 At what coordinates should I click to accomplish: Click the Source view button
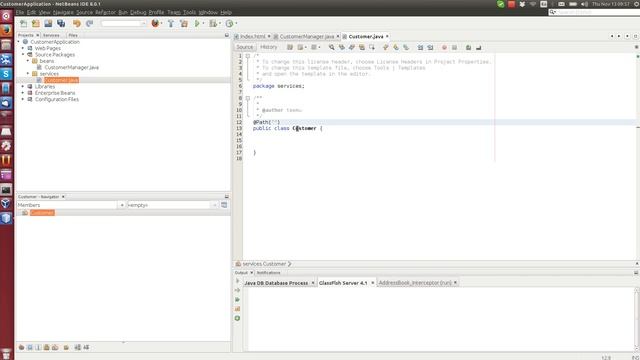(244, 47)
